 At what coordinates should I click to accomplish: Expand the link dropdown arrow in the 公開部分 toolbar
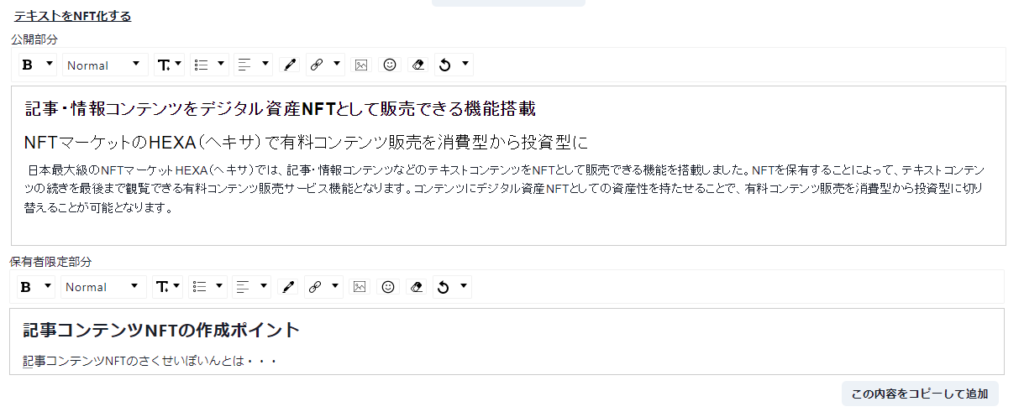tap(336, 64)
